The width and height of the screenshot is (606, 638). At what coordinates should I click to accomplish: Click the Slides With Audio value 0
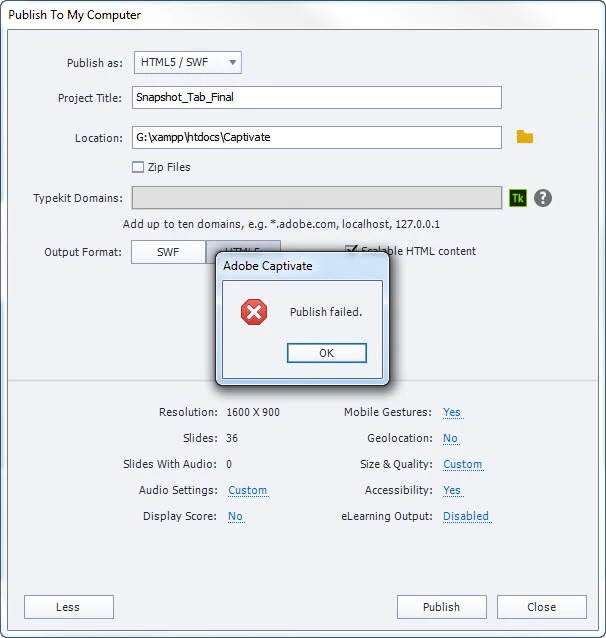[229, 464]
